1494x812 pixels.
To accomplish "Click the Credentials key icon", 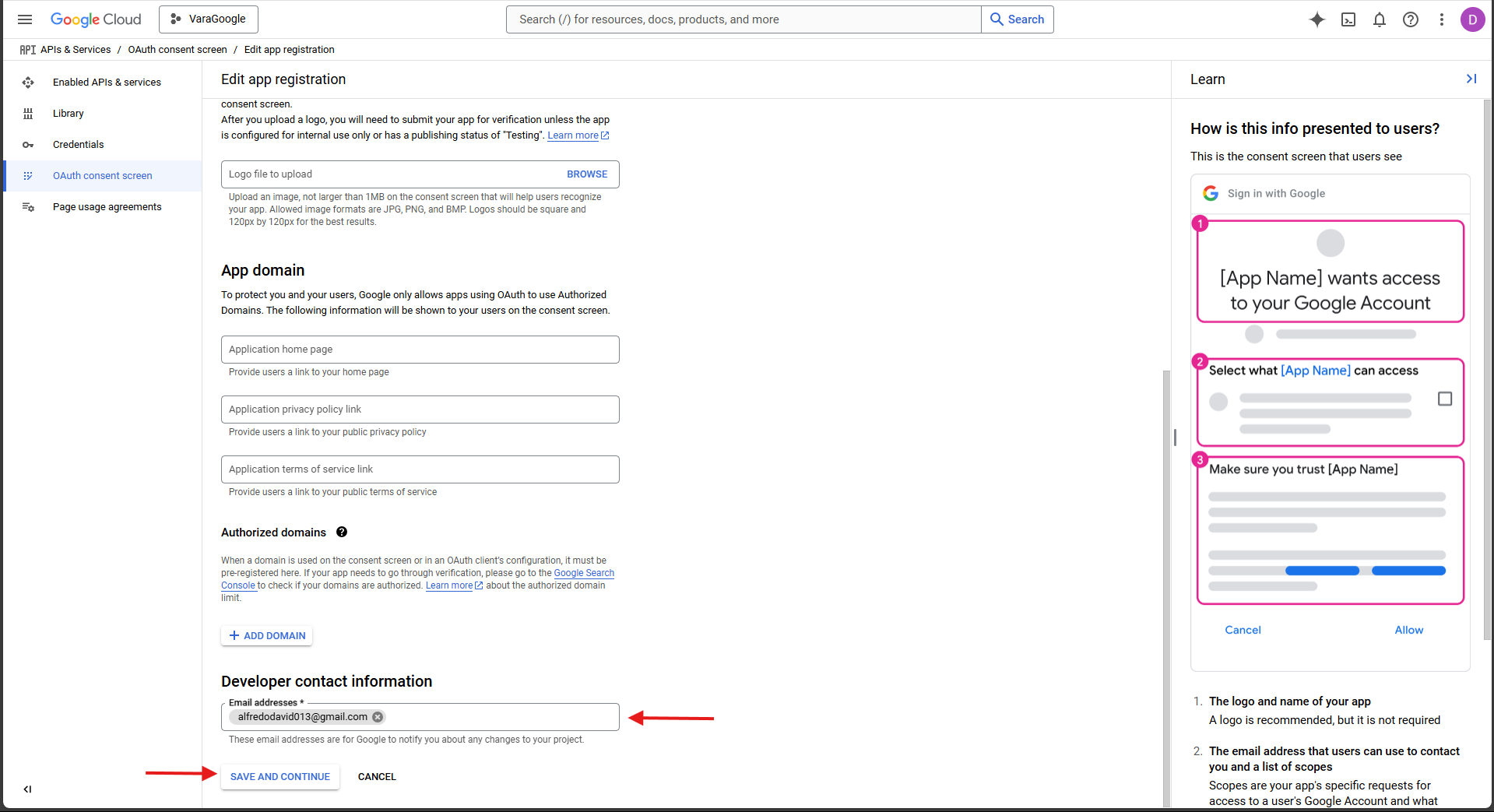I will (28, 145).
